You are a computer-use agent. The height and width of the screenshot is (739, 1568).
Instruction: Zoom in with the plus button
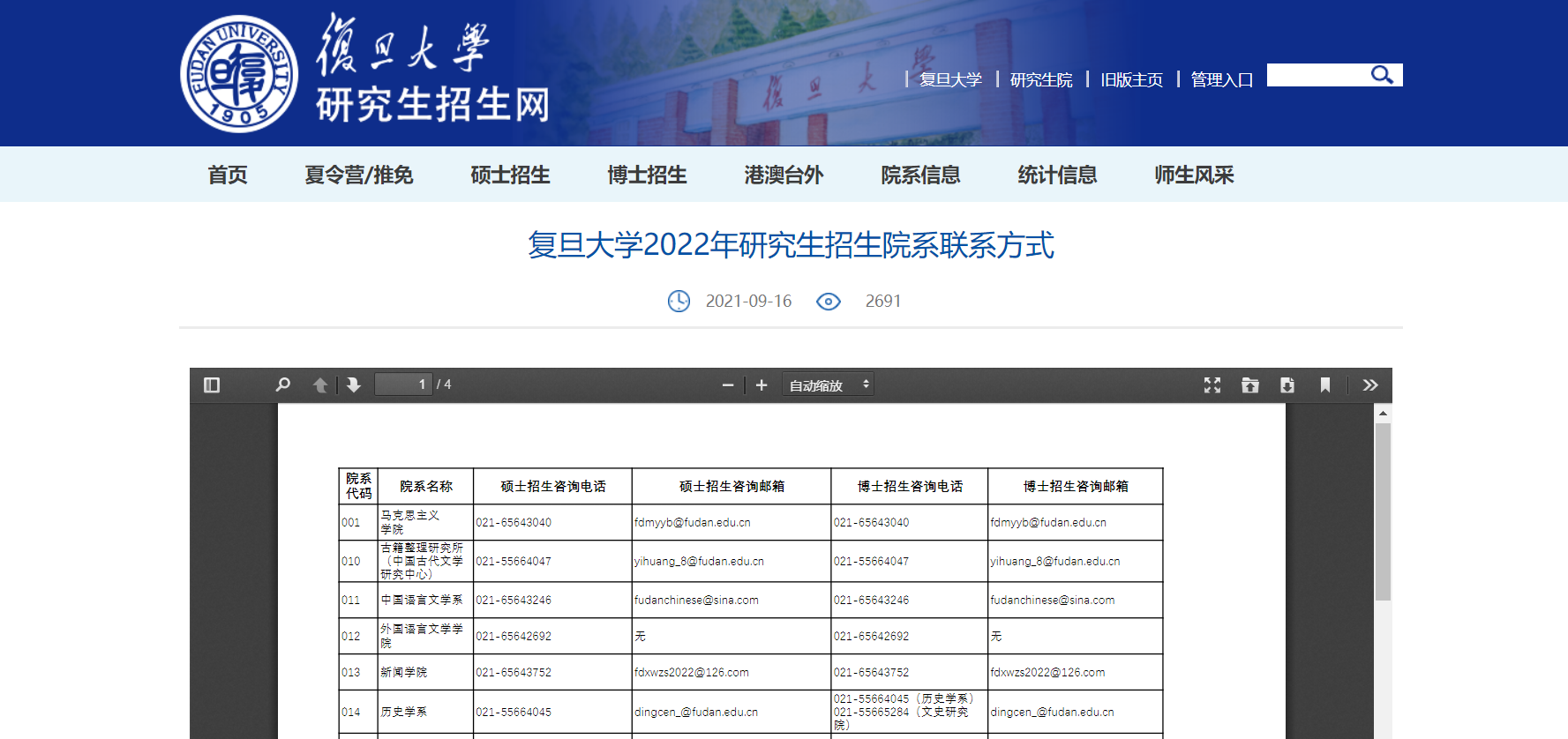tap(761, 385)
